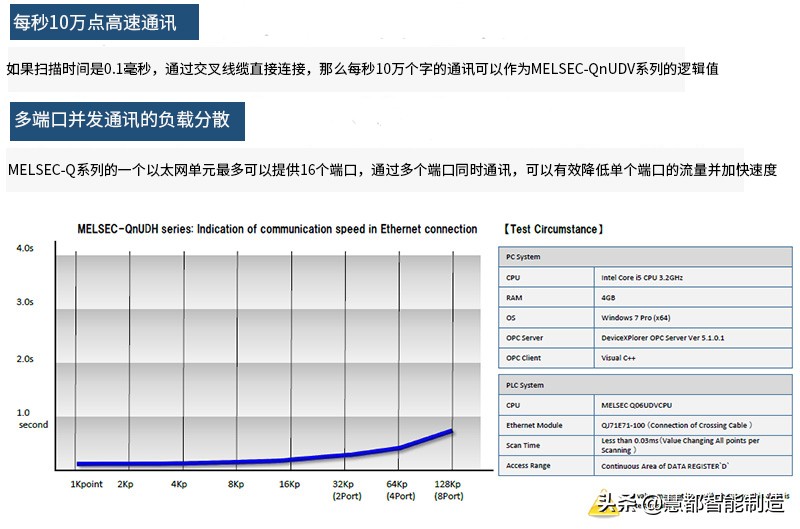Image resolution: width=800 pixels, height=529 pixels.
Task: Click the 128Kp (8Port) x-axis label
Action: [x=448, y=490]
